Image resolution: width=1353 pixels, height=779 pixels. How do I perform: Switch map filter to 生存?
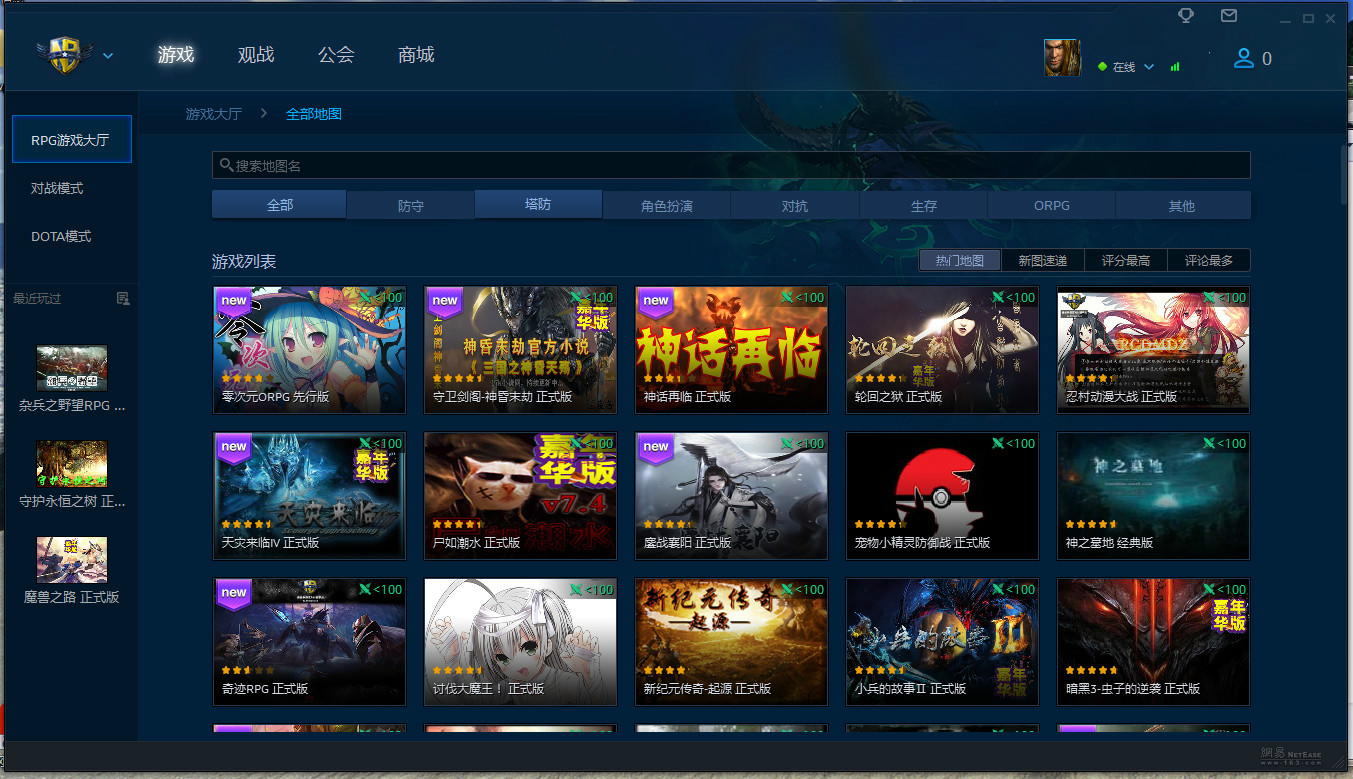click(x=923, y=205)
